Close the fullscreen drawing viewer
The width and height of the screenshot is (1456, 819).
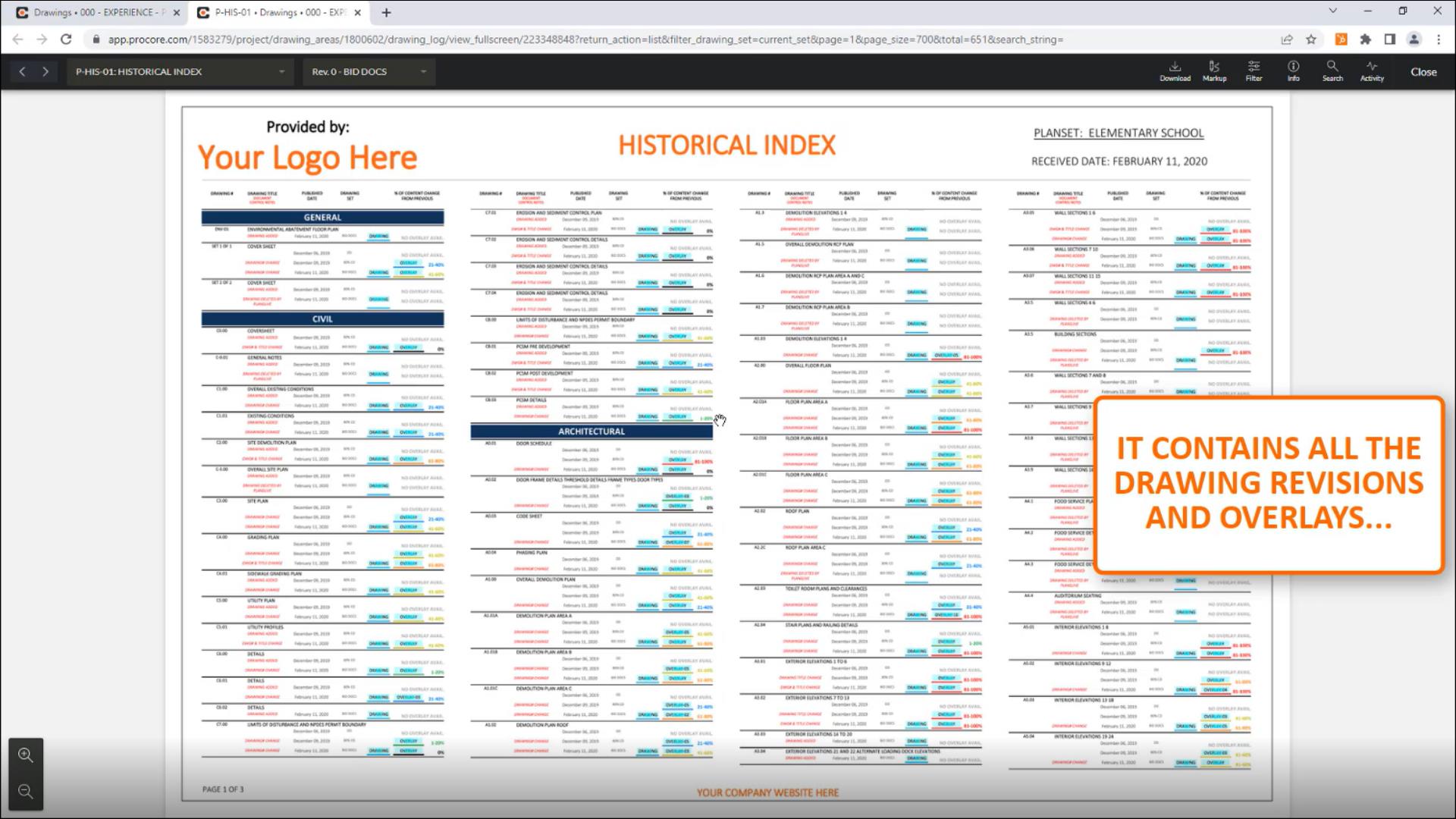coord(1423,72)
